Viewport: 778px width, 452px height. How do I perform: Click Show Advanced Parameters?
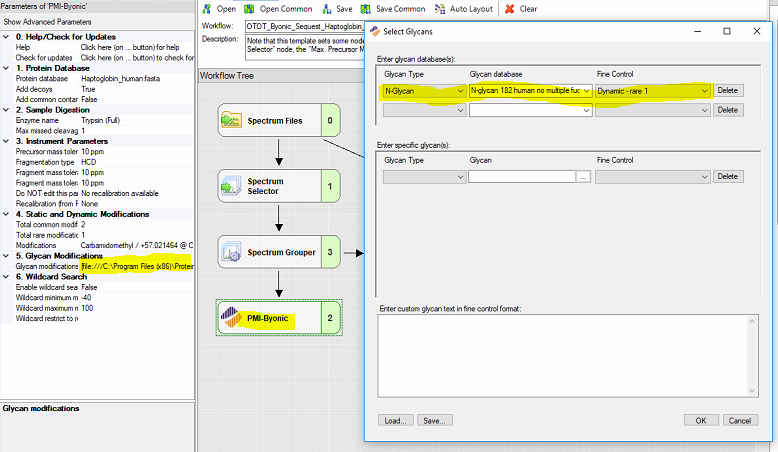coord(47,22)
